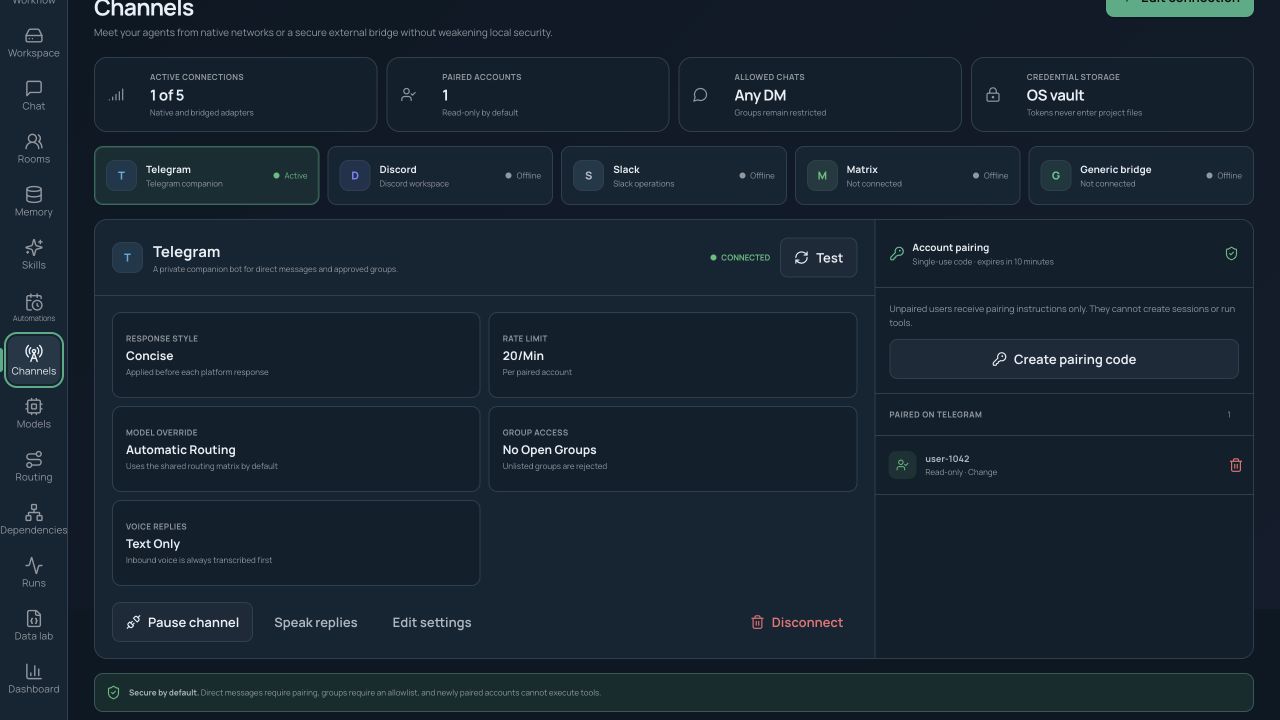Open Models in the sidebar
This screenshot has height=720, width=1280.
click(x=33, y=414)
